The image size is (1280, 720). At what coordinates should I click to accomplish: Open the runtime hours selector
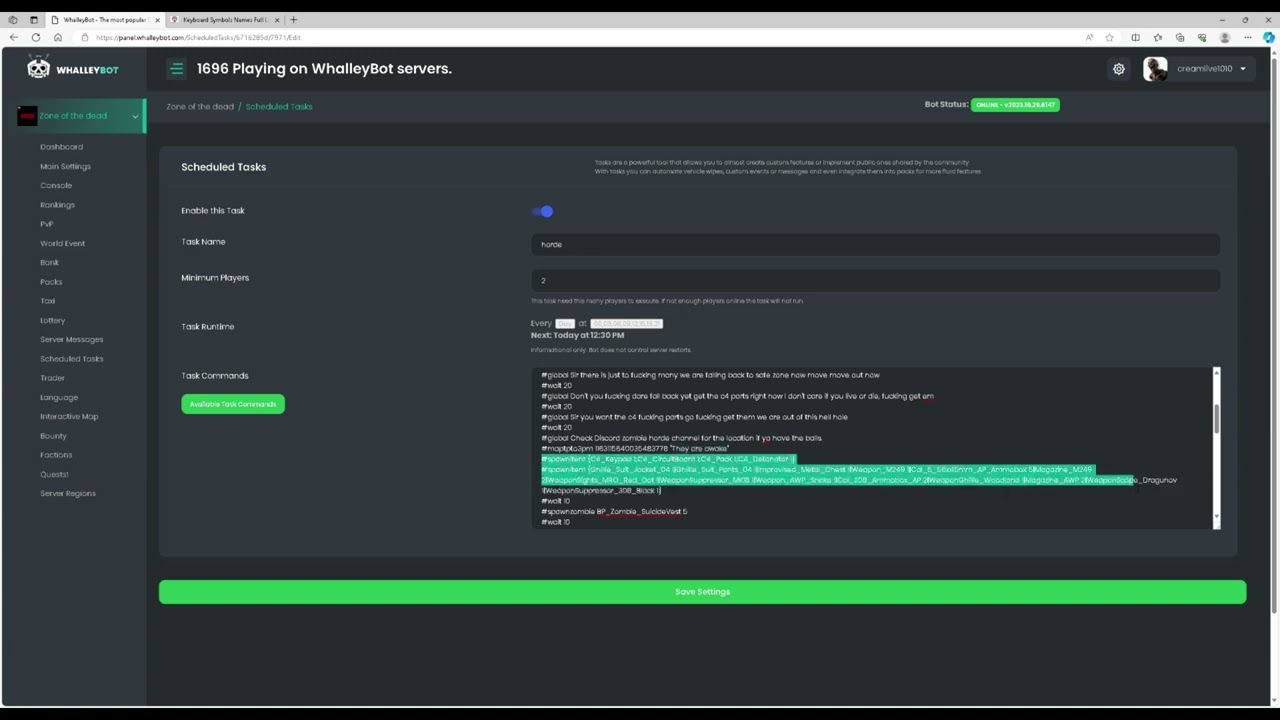pos(626,323)
